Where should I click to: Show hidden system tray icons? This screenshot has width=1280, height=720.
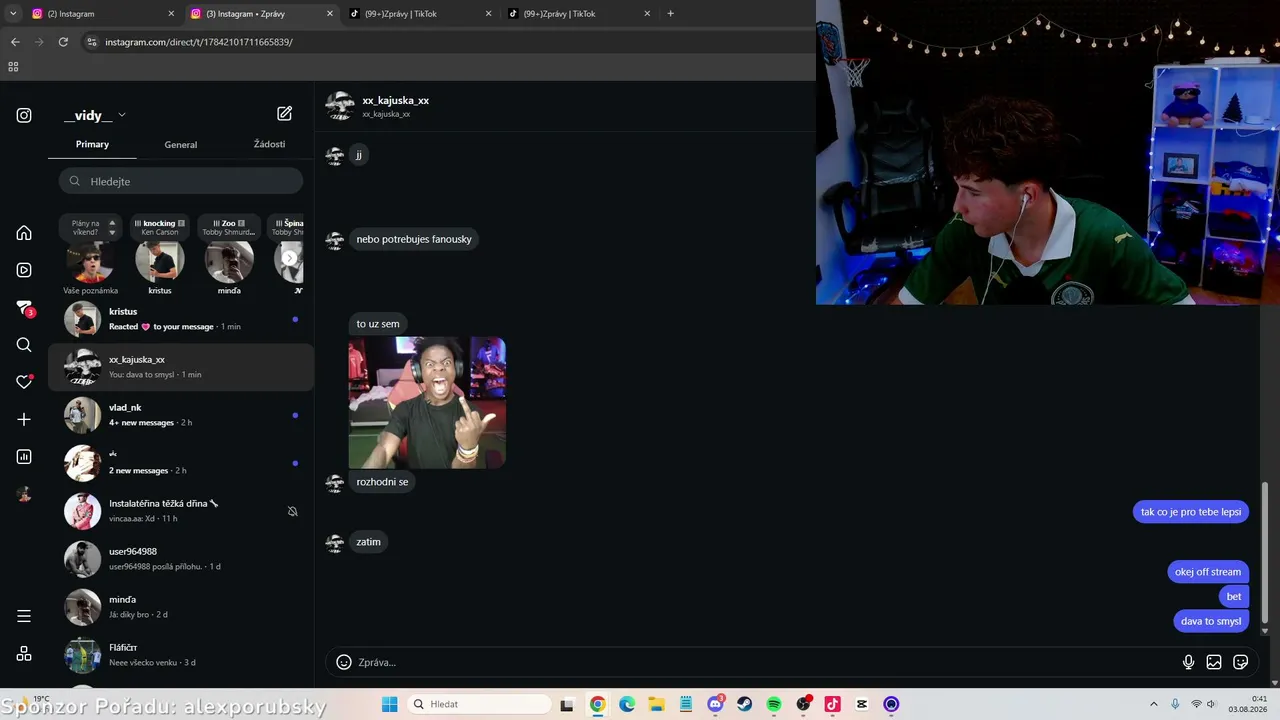[x=1153, y=704]
